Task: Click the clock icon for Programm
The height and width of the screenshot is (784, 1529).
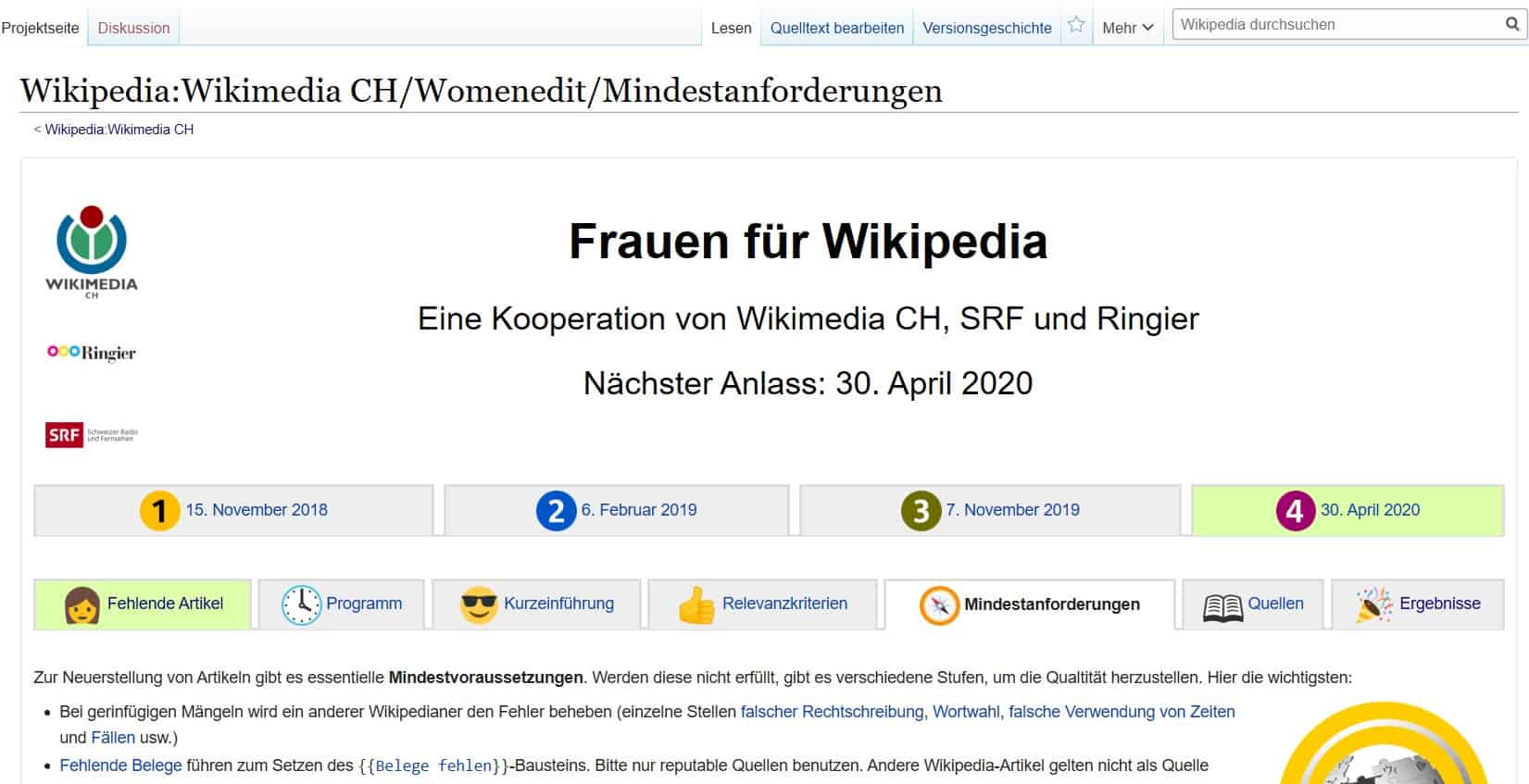Action: point(301,605)
